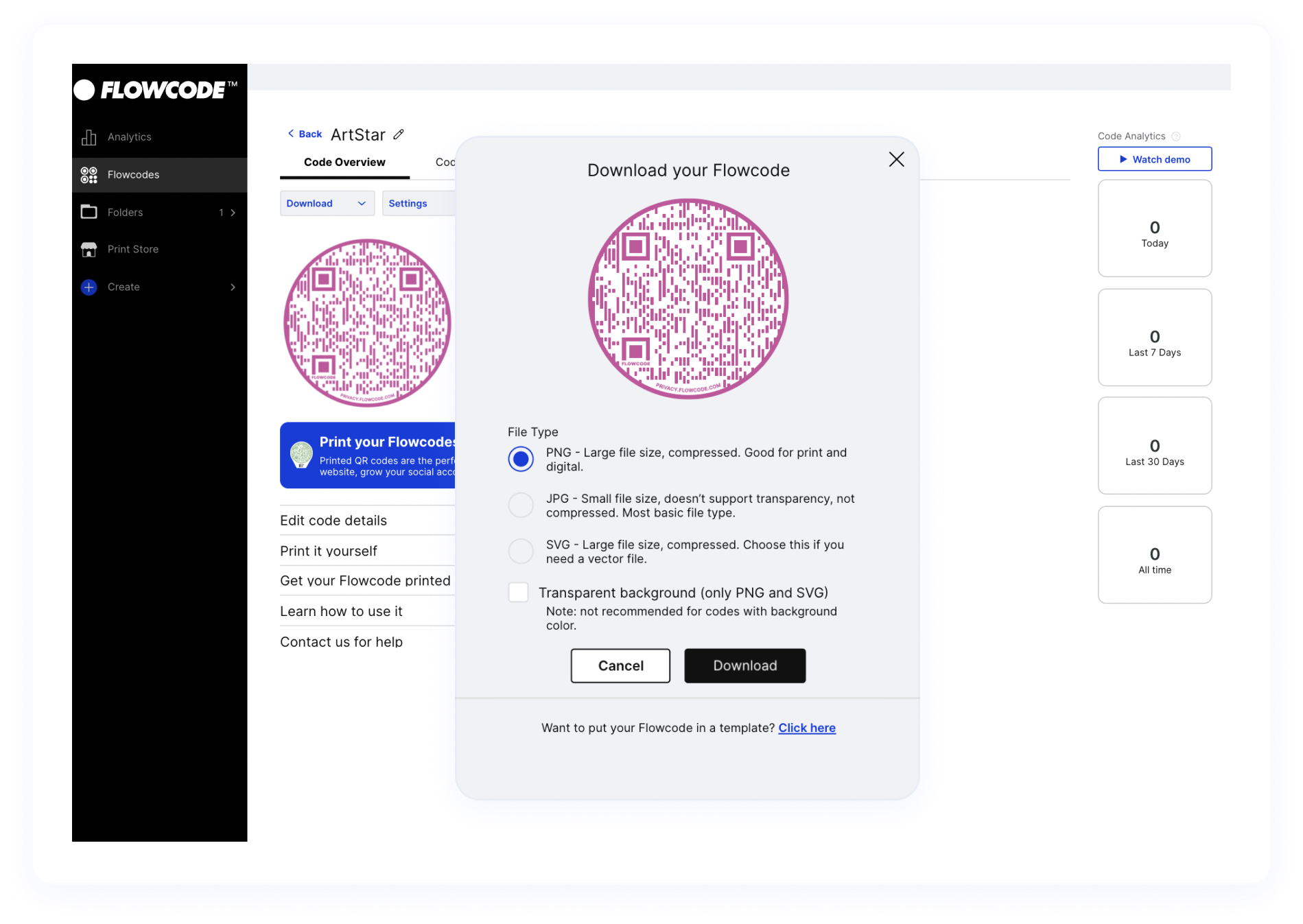Open Analytics bar chart icon in sidebar

pos(89,137)
